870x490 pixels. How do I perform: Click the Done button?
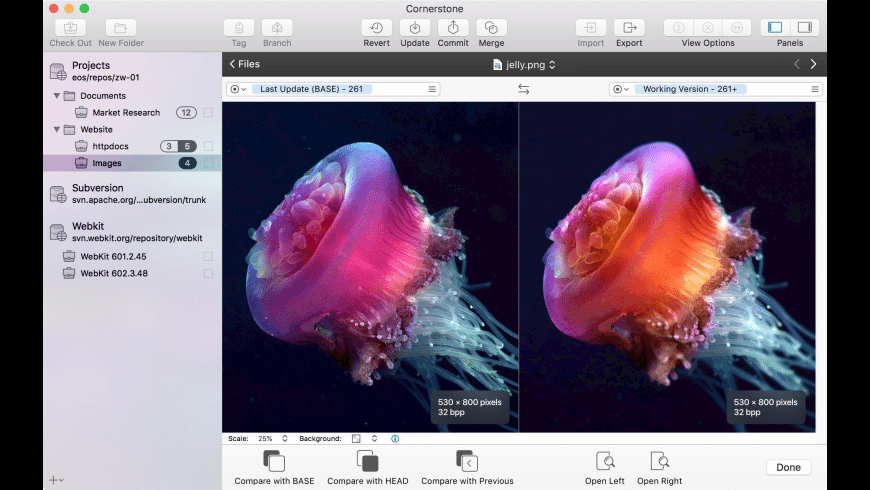[788, 467]
